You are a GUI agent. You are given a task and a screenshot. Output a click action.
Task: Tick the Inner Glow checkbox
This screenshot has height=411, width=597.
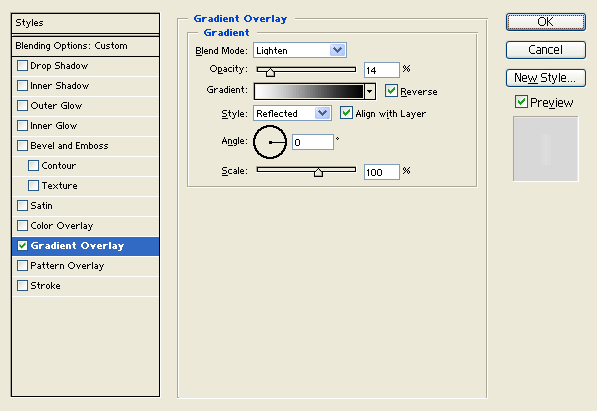click(x=22, y=126)
